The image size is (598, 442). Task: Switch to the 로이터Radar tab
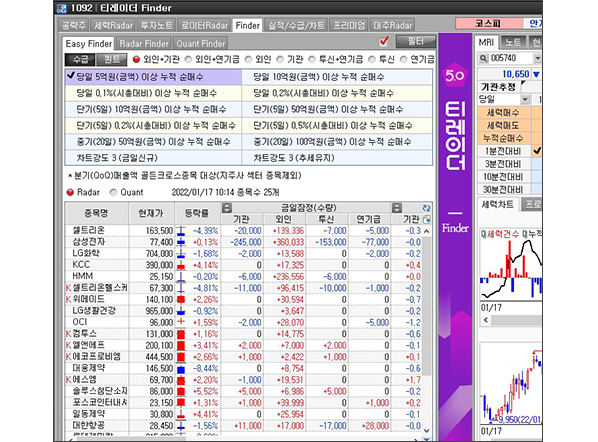204,26
